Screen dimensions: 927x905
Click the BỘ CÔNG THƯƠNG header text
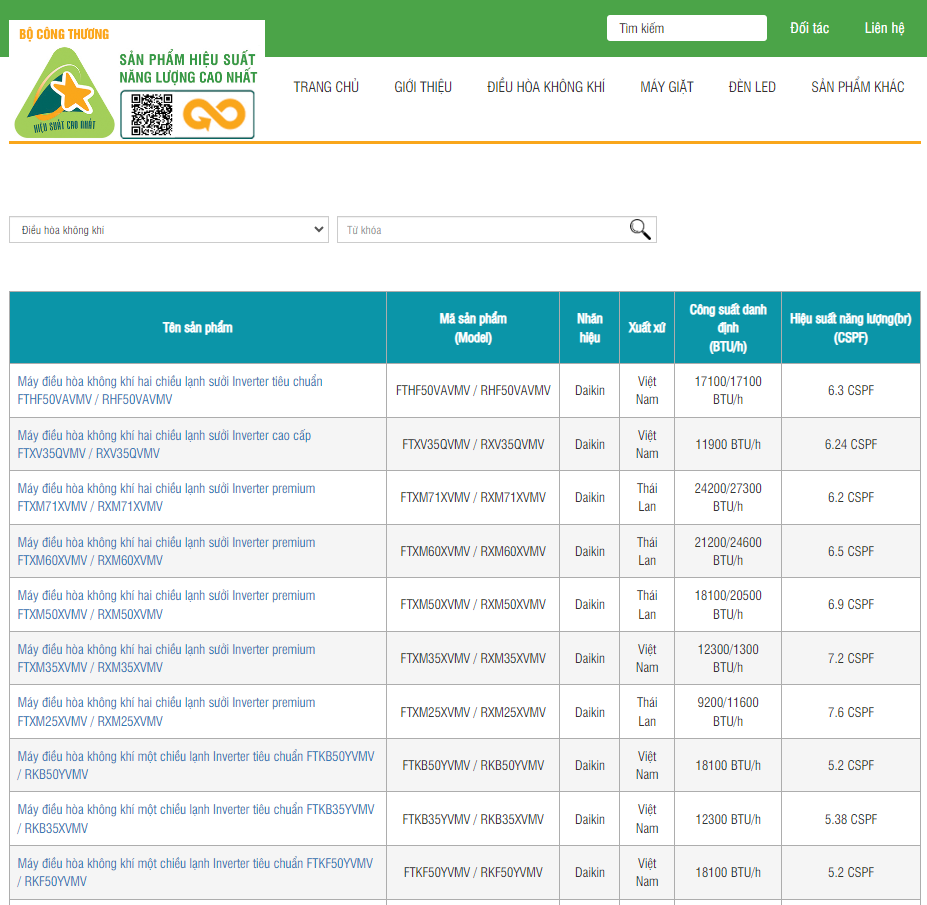(64, 34)
